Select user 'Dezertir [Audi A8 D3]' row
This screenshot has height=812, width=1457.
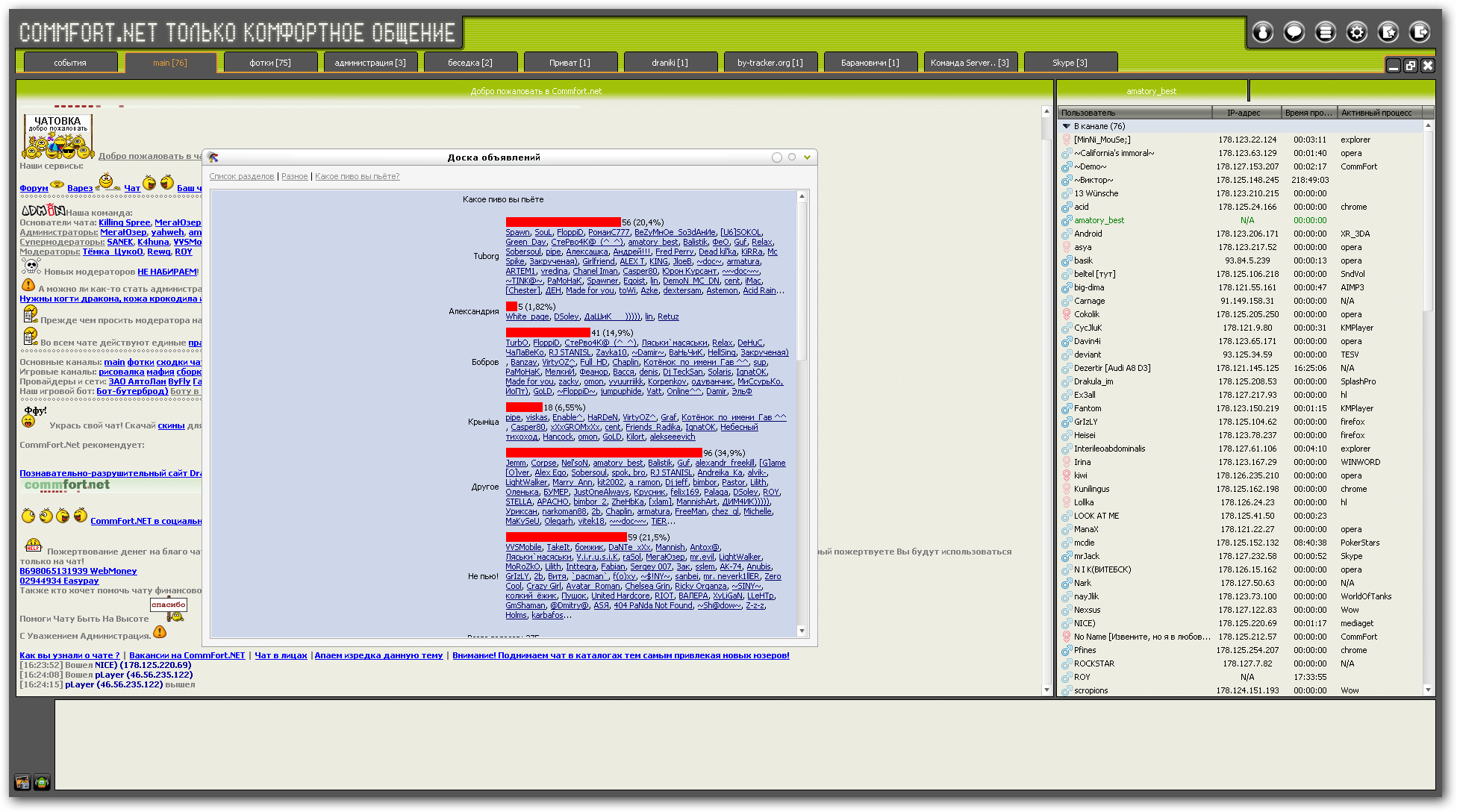[1241, 368]
